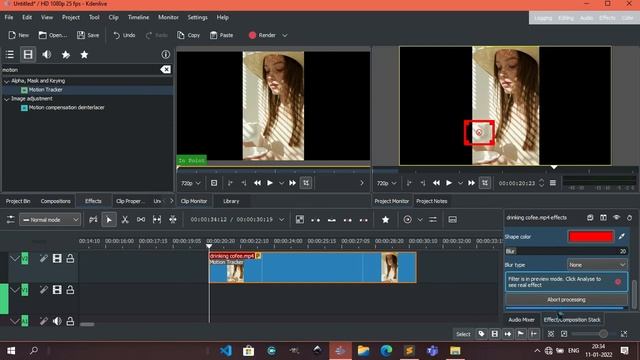
Task: Click timeline preview render circle button
Action: click(407, 220)
